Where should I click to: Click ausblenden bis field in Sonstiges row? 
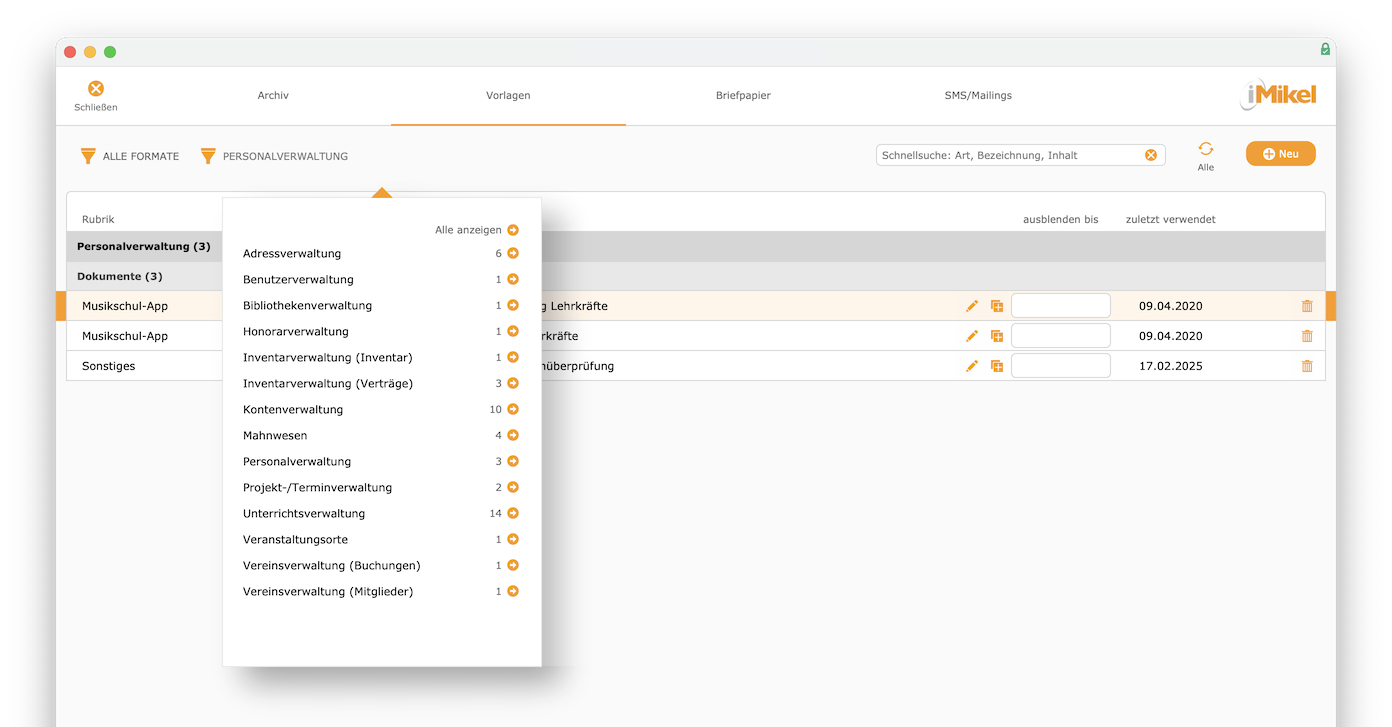[x=1061, y=366]
